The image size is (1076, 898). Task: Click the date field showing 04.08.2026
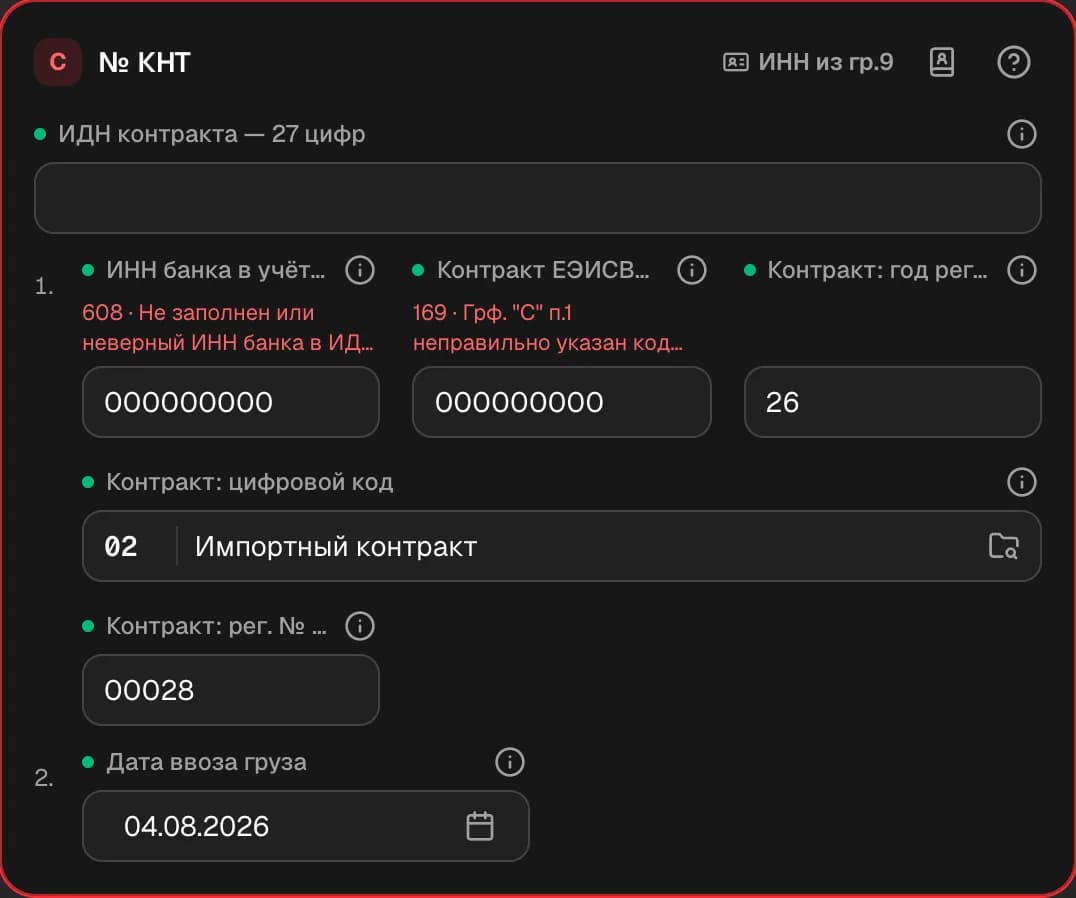click(305, 826)
